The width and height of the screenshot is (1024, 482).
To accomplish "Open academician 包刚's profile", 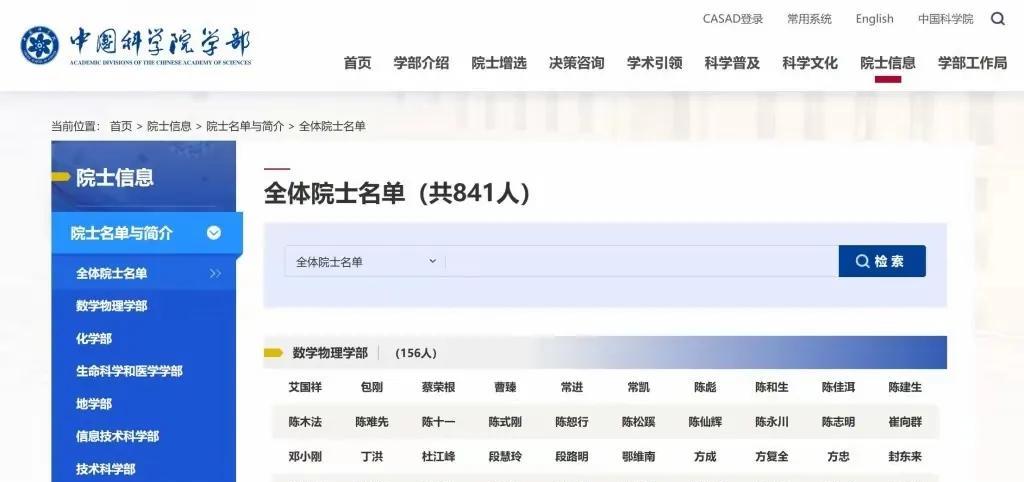I will coord(372,387).
